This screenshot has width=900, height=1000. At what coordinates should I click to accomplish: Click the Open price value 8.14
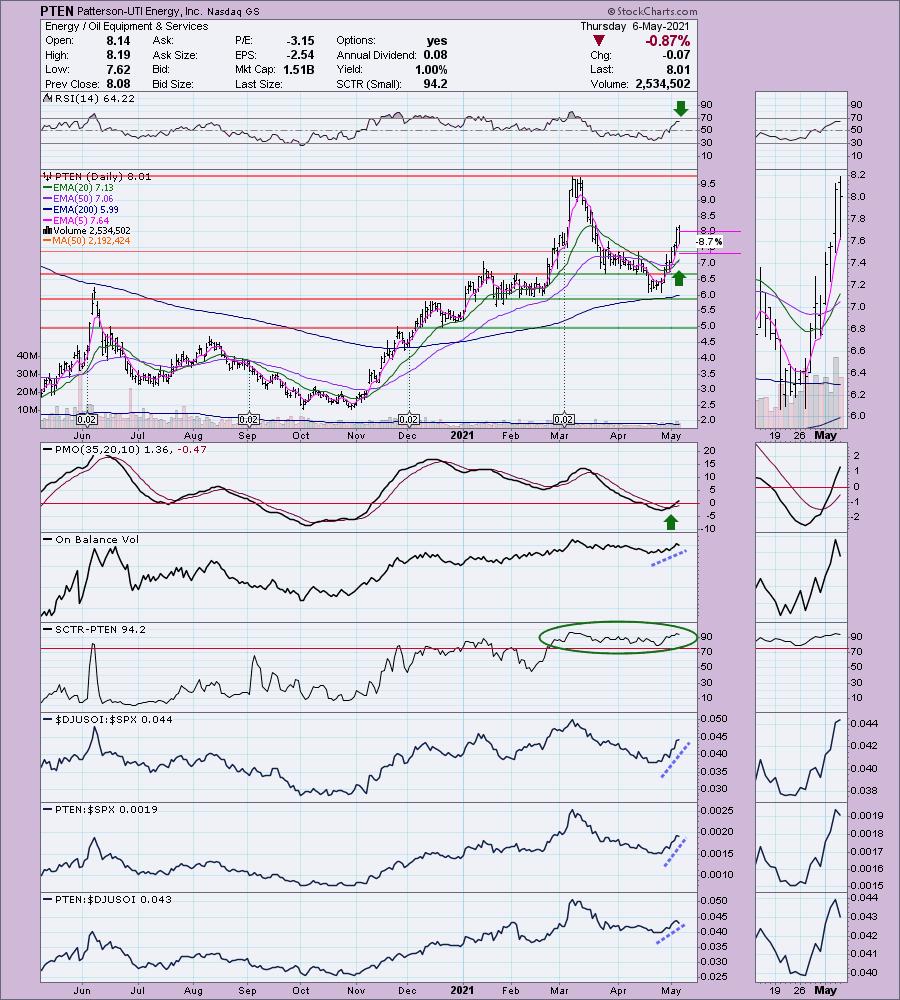(x=118, y=41)
